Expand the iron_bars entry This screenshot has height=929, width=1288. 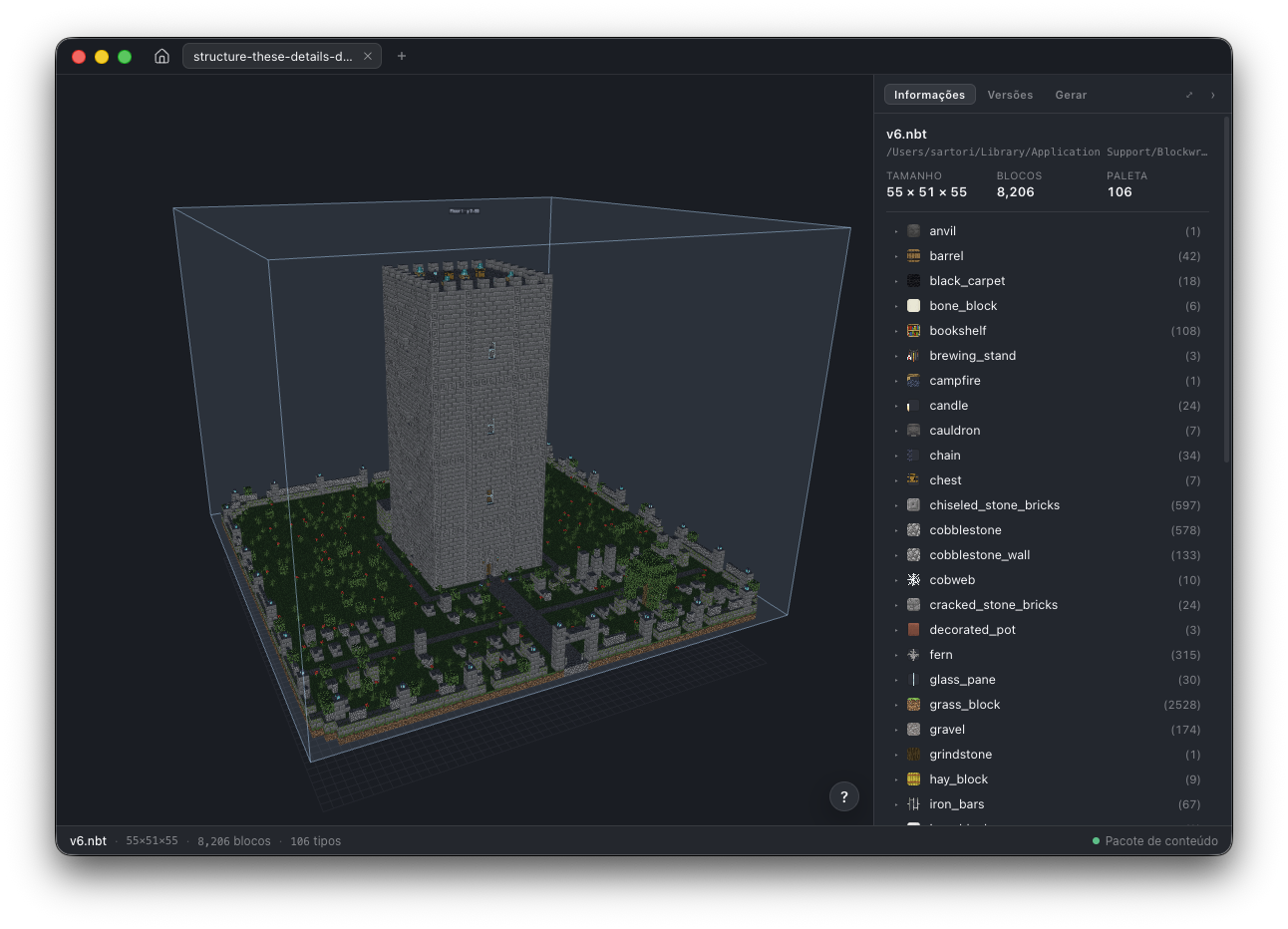click(896, 804)
